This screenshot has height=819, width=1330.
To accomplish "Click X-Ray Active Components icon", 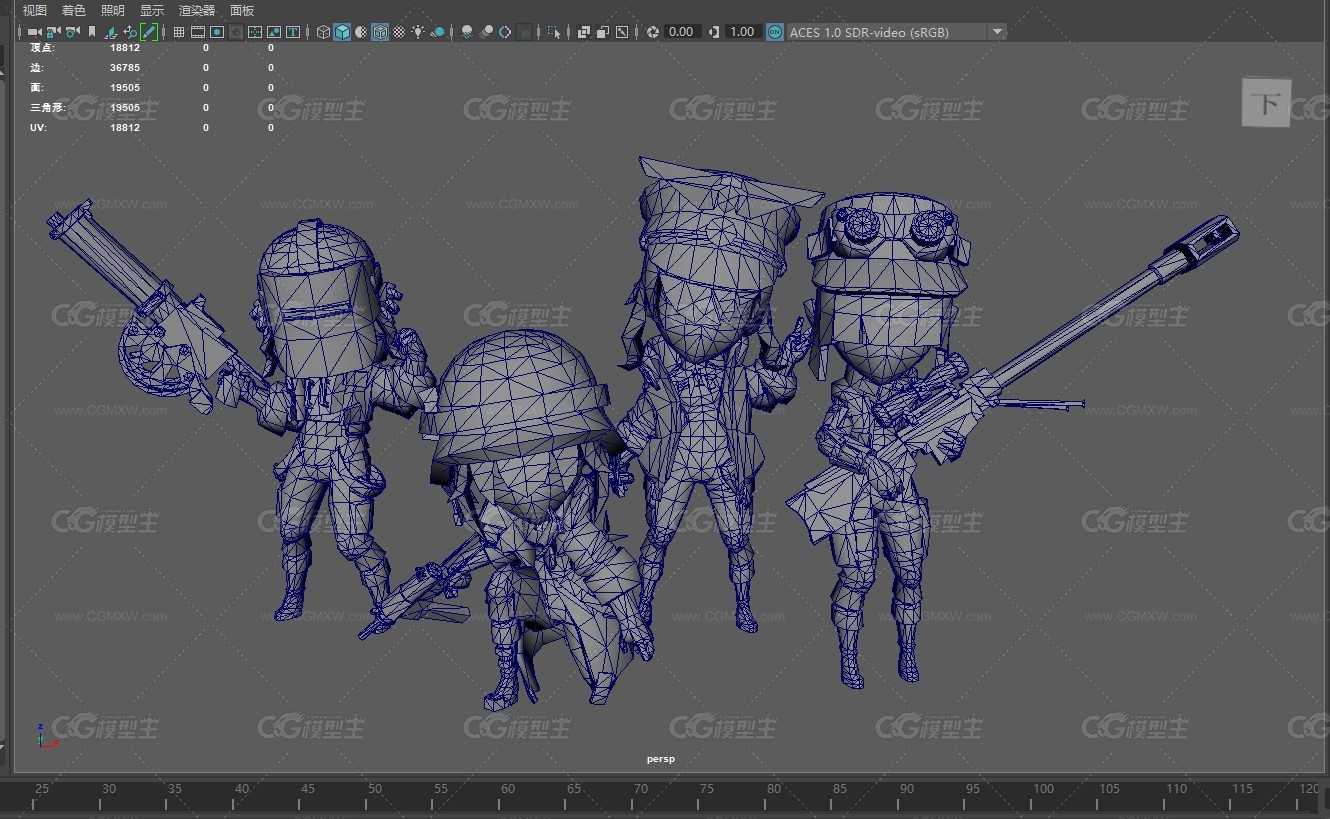I will (x=603, y=32).
